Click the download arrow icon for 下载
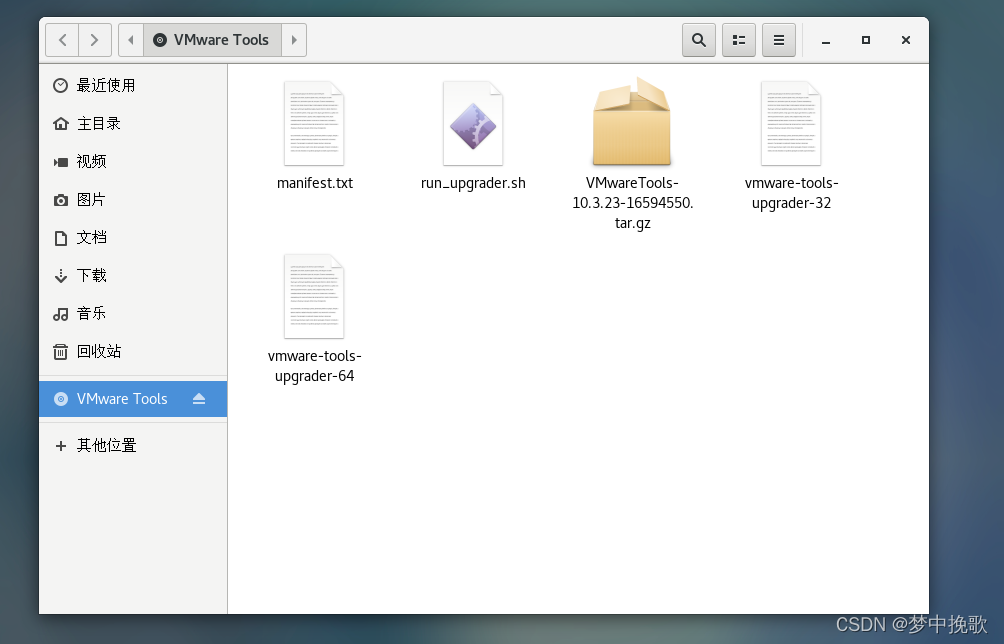 61,276
